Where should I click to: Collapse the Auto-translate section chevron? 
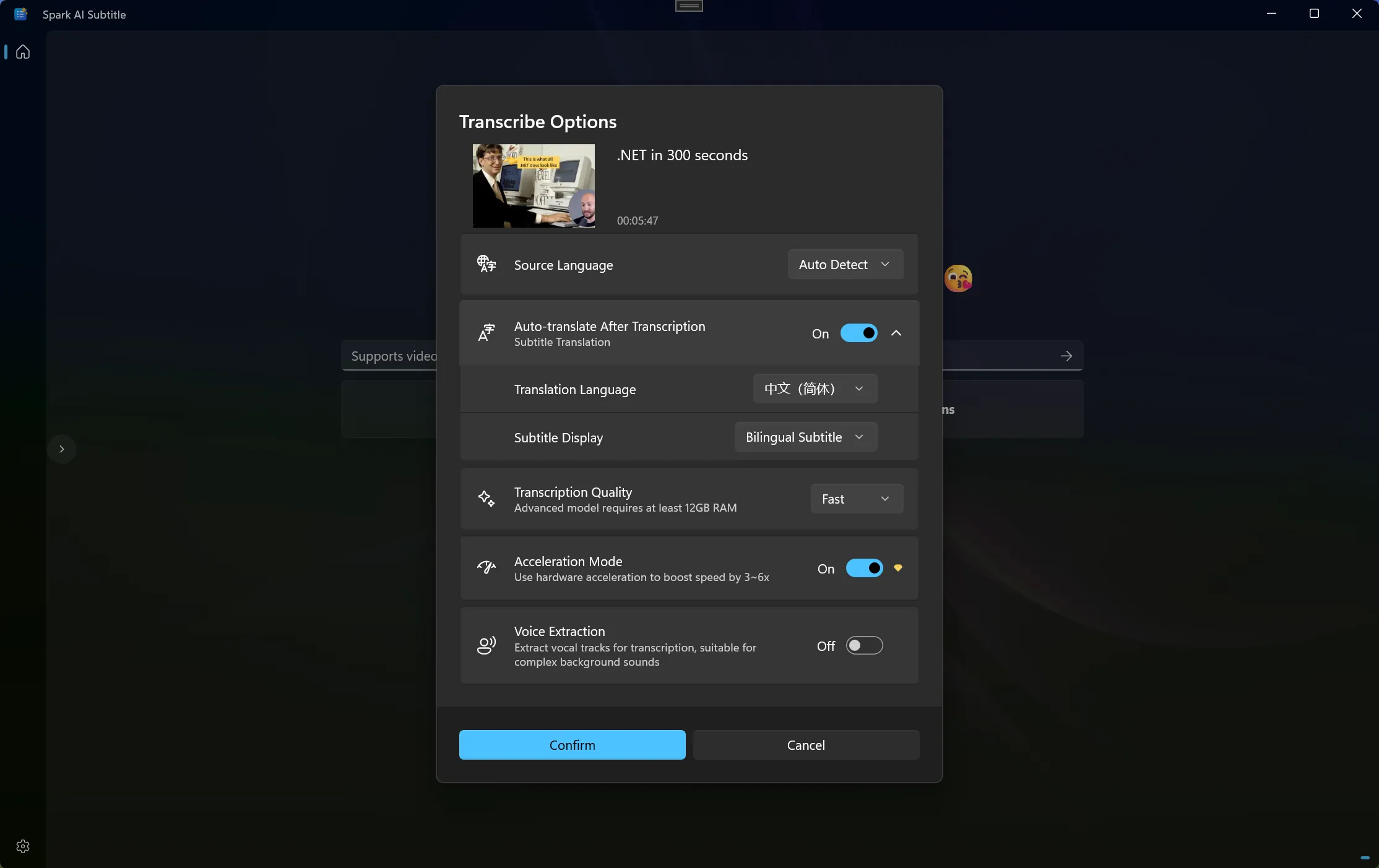[896, 333]
